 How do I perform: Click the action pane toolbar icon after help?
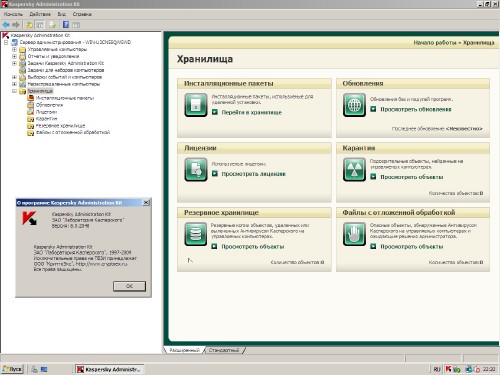click(x=76, y=25)
